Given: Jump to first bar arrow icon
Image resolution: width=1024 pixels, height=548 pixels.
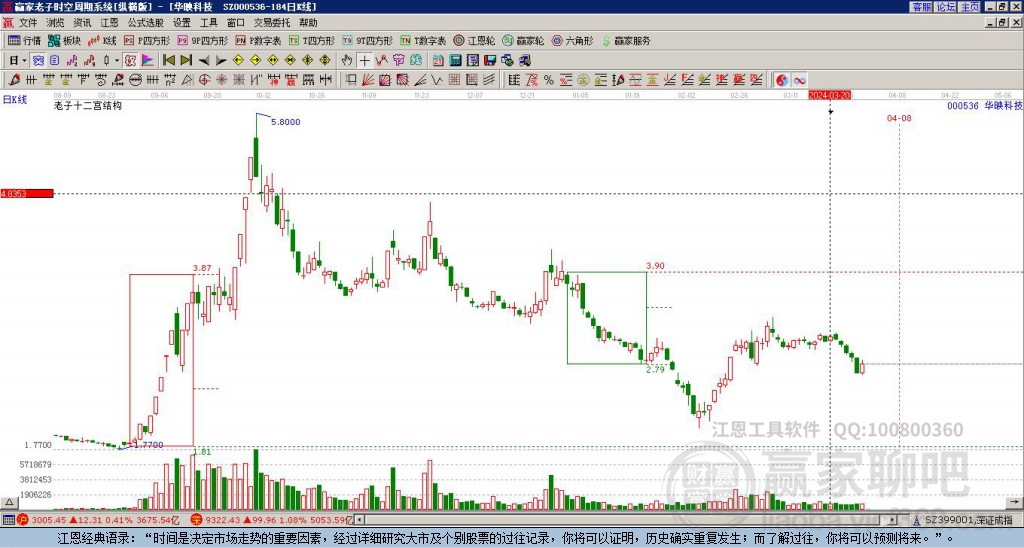Looking at the screenshot, I should (168, 60).
